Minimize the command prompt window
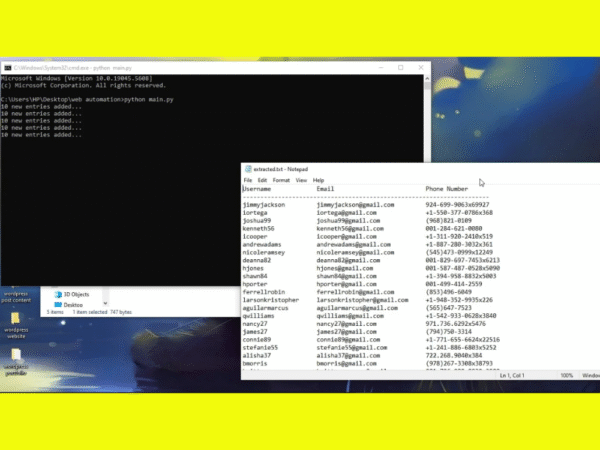600x450 pixels. click(381, 67)
